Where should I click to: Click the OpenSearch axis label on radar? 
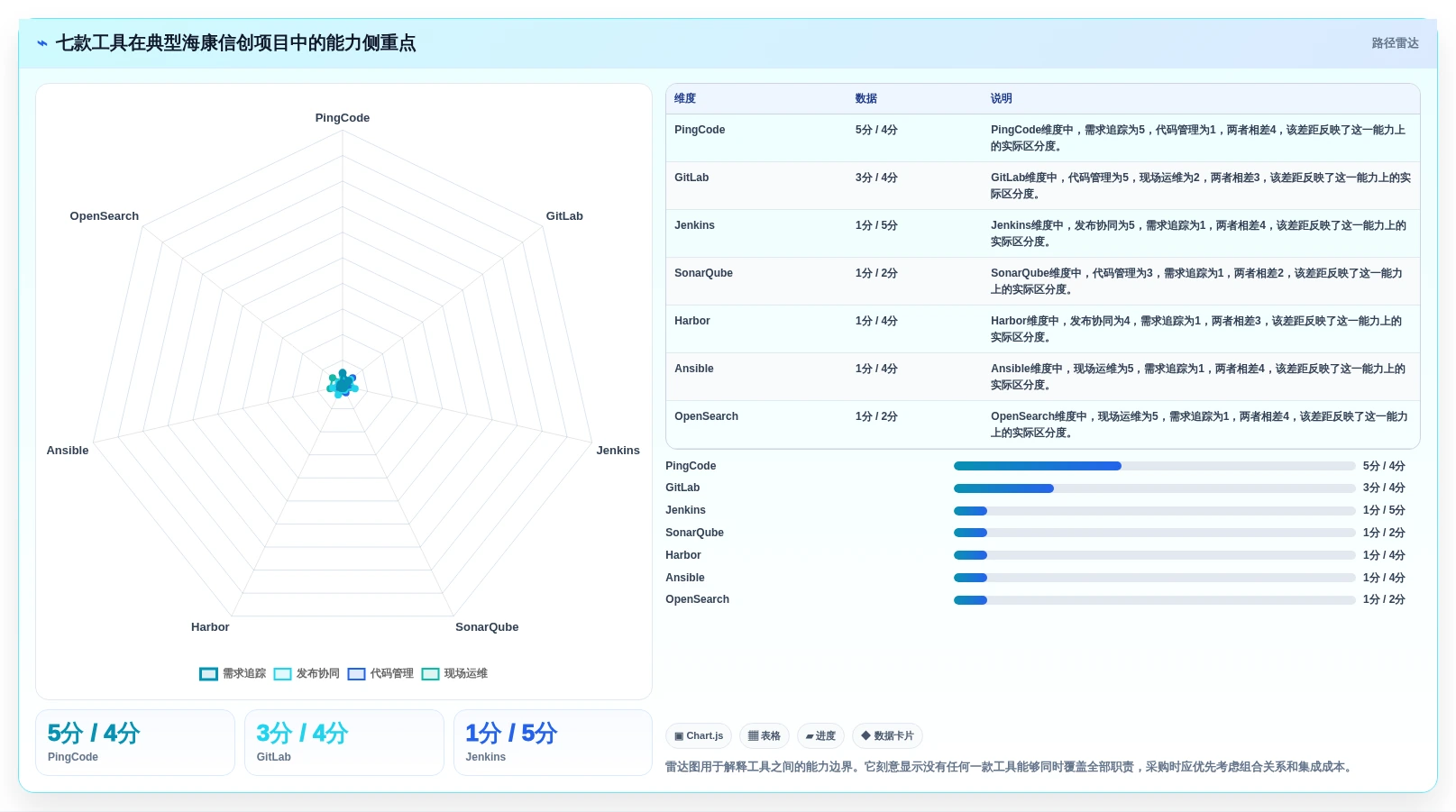pos(105,216)
